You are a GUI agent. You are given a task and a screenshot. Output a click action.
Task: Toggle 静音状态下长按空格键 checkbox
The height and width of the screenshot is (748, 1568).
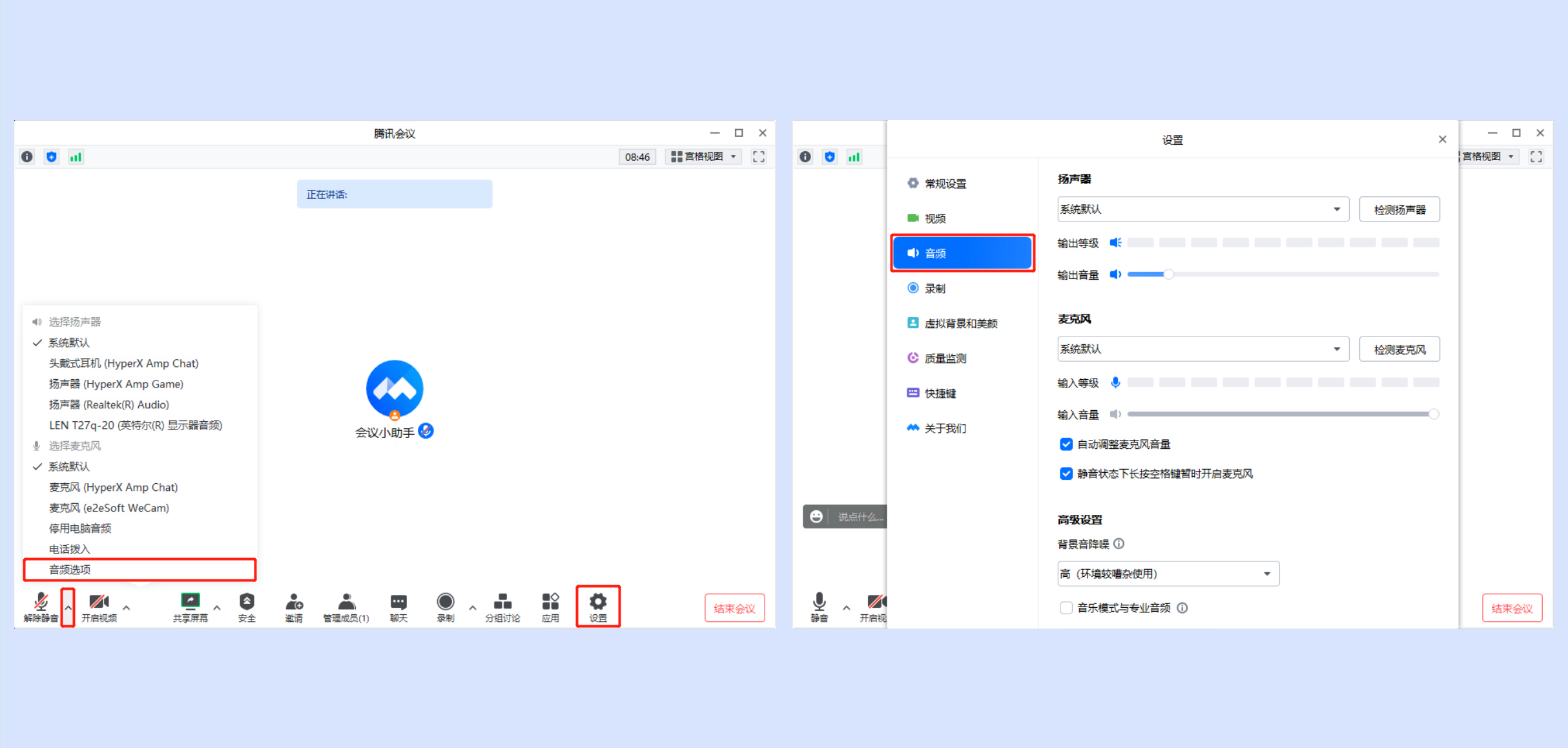[x=1066, y=473]
